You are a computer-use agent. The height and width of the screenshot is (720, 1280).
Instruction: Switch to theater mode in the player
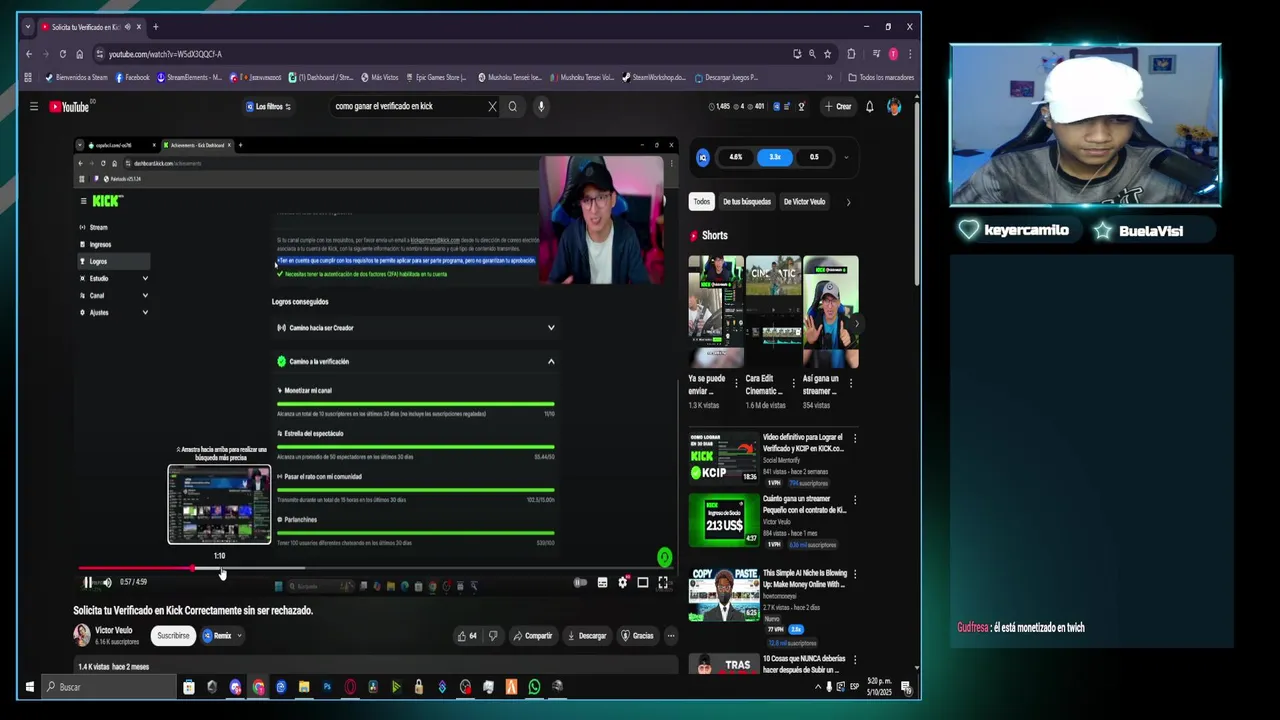[x=643, y=582]
